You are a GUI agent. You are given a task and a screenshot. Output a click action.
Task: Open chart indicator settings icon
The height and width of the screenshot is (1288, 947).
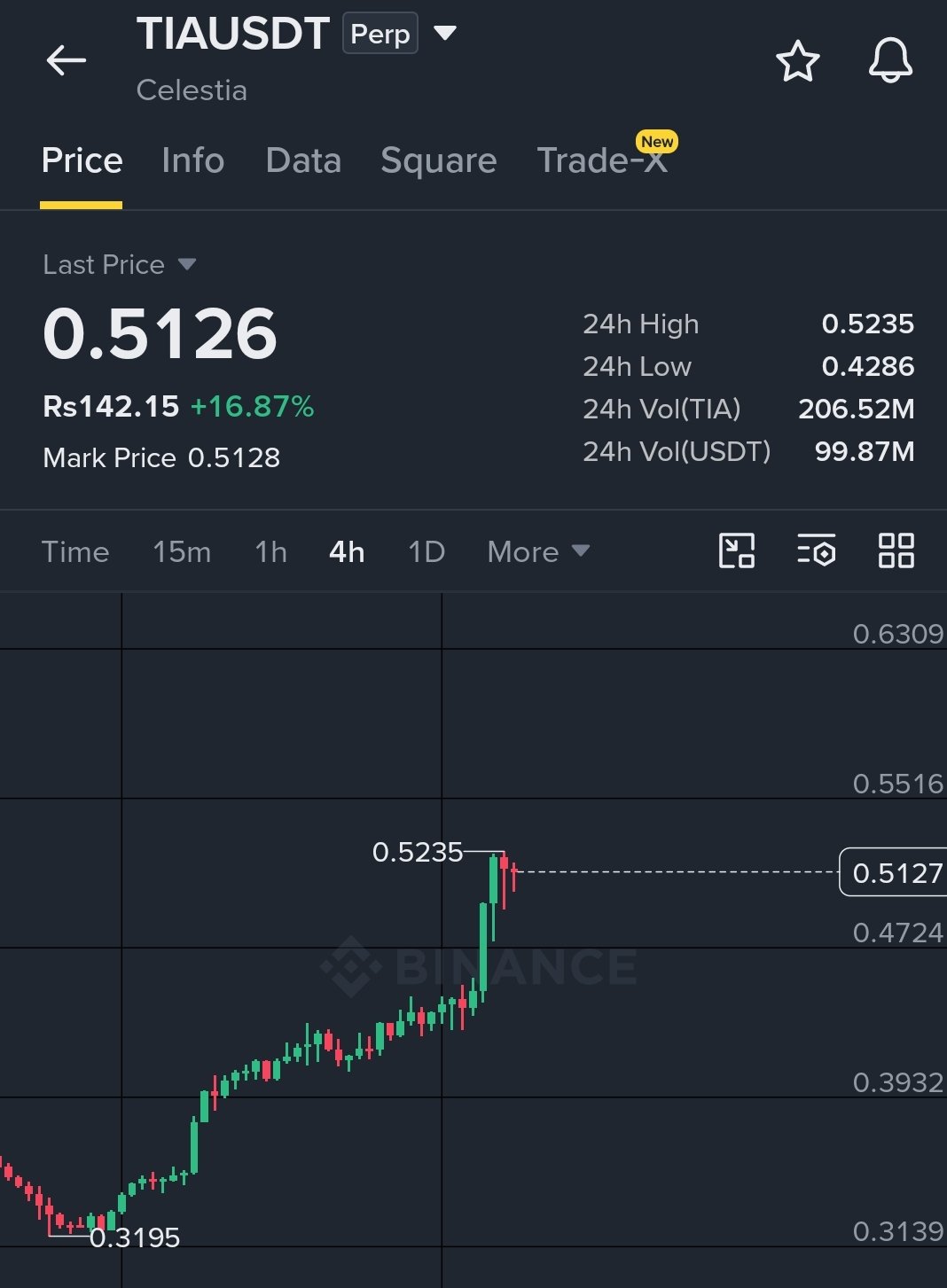817,550
